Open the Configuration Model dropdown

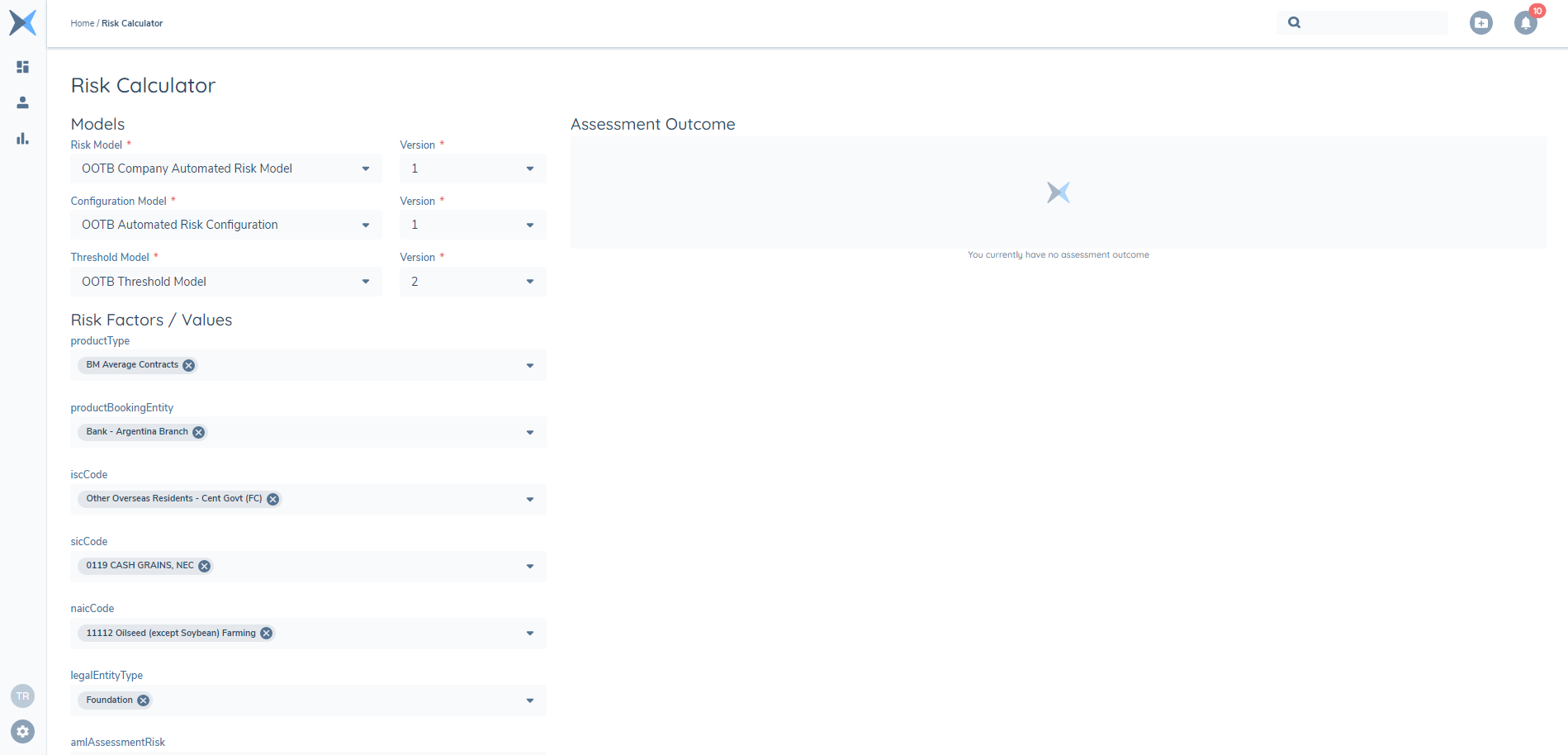click(x=225, y=225)
